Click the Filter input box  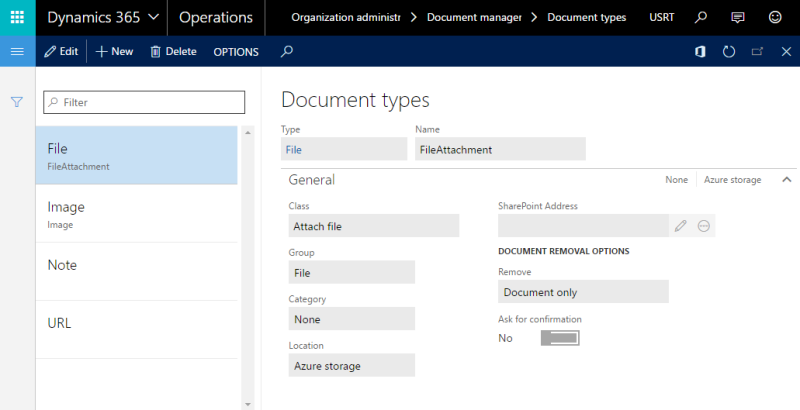tap(144, 102)
